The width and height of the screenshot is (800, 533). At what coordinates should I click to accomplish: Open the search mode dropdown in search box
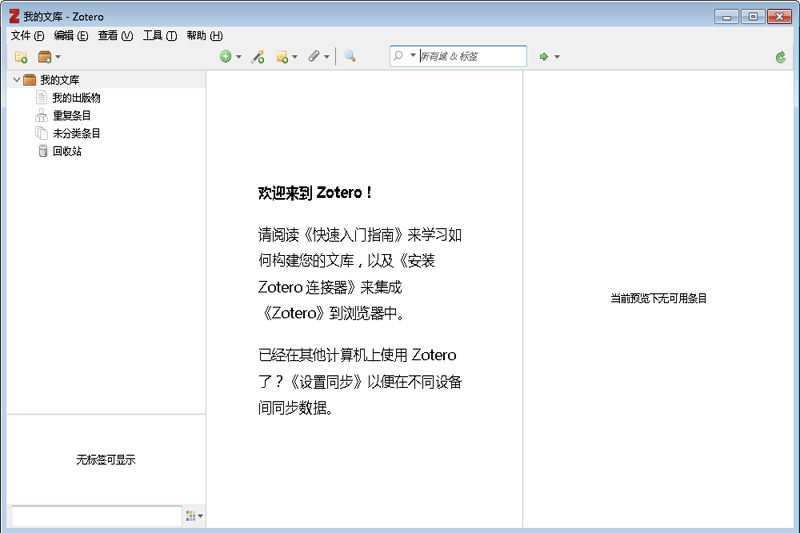pyautogui.click(x=413, y=55)
